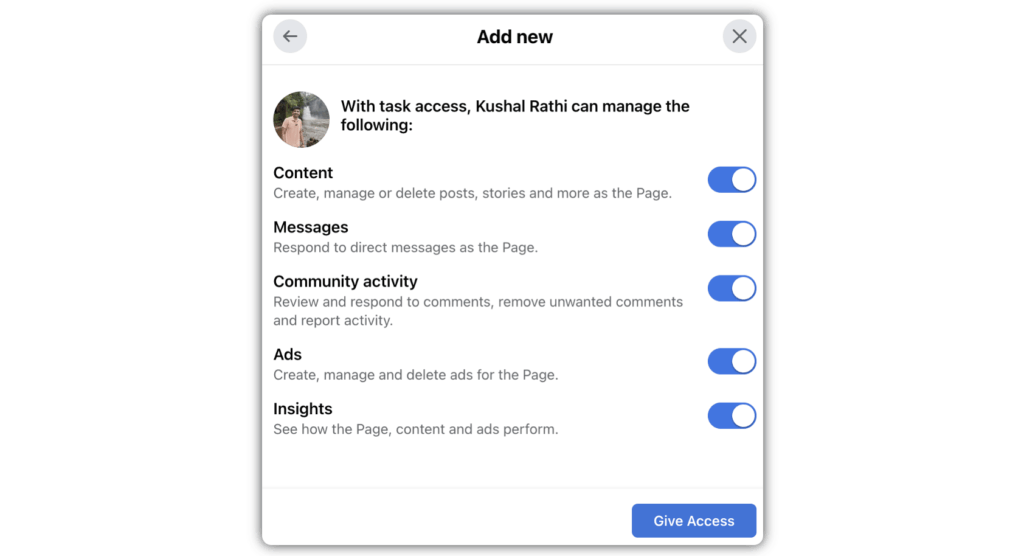Disable the Ads permission toggle

pos(732,361)
